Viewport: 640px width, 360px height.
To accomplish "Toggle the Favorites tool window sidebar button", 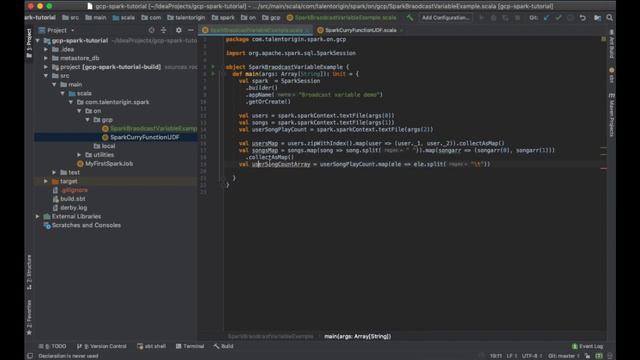I will [29, 318].
